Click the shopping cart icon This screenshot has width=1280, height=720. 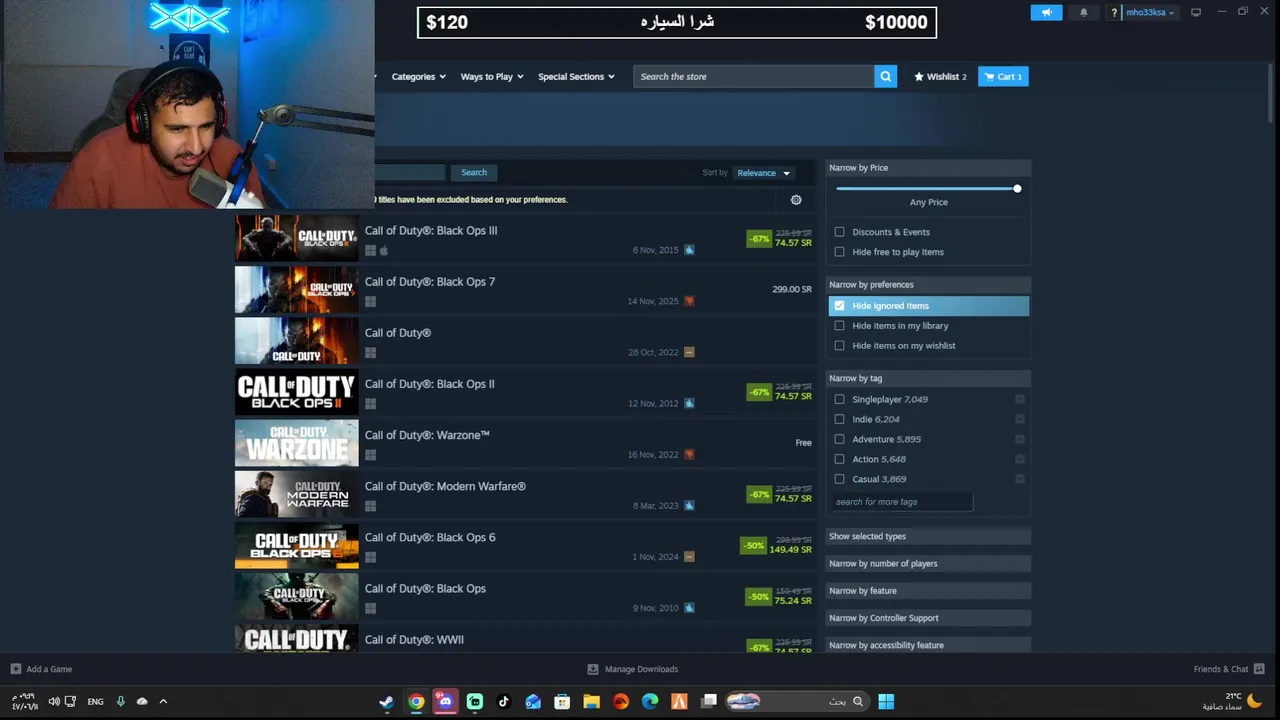click(x=989, y=77)
